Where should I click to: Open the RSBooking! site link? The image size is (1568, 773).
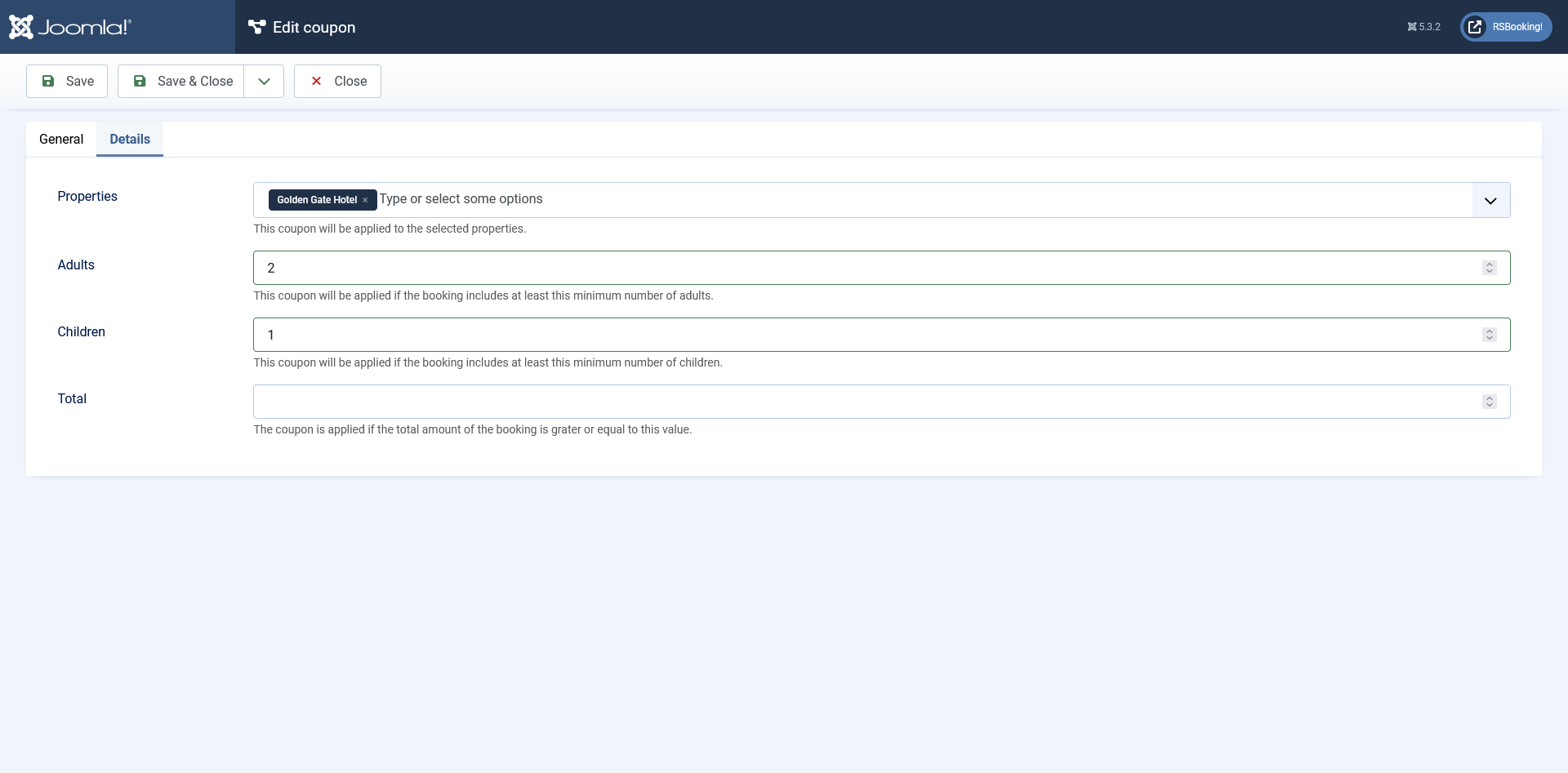coord(1506,27)
